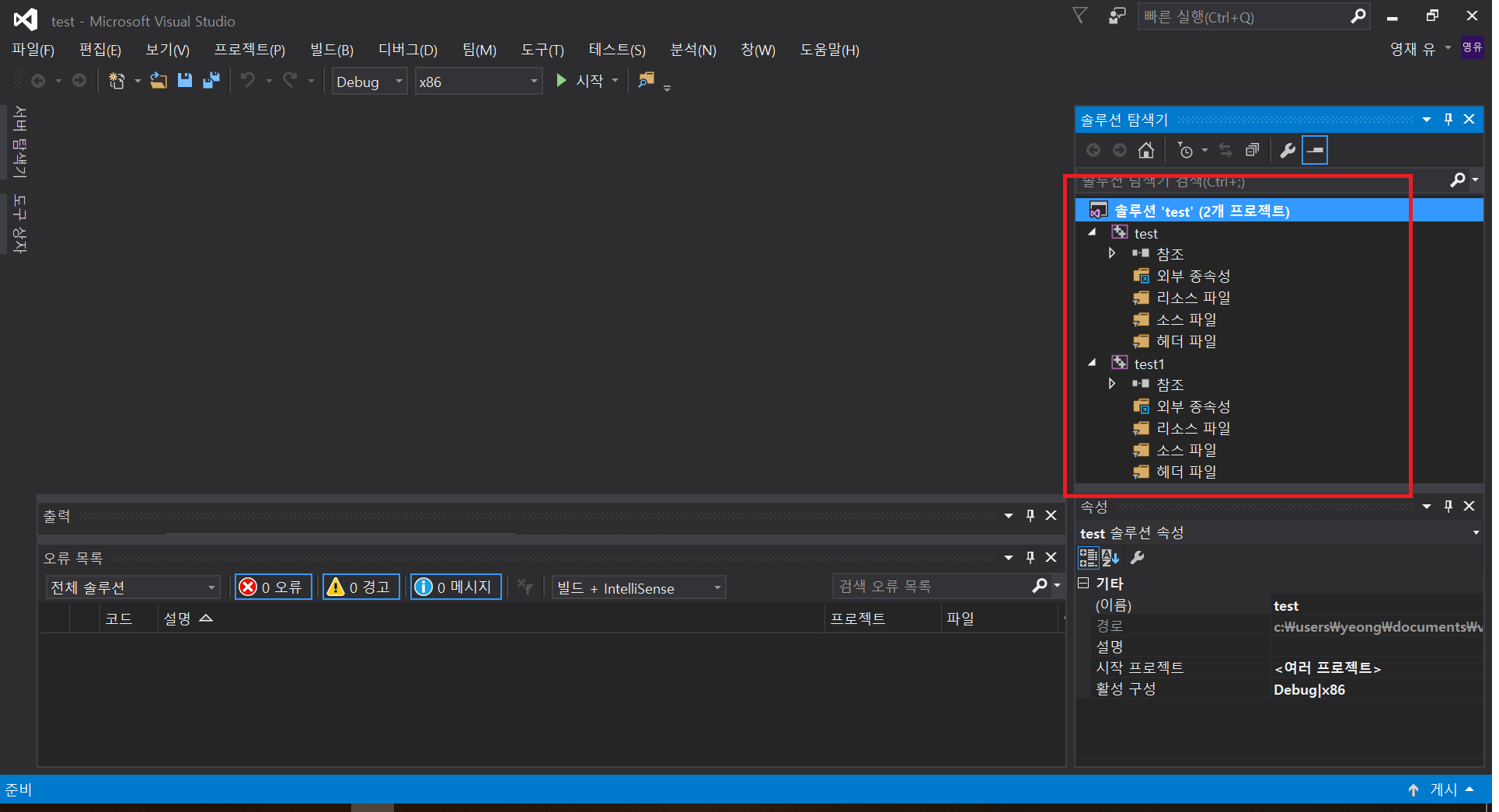Image resolution: width=1499 pixels, height=812 pixels.
Task: Open the x86 platform dropdown
Action: tap(479, 82)
